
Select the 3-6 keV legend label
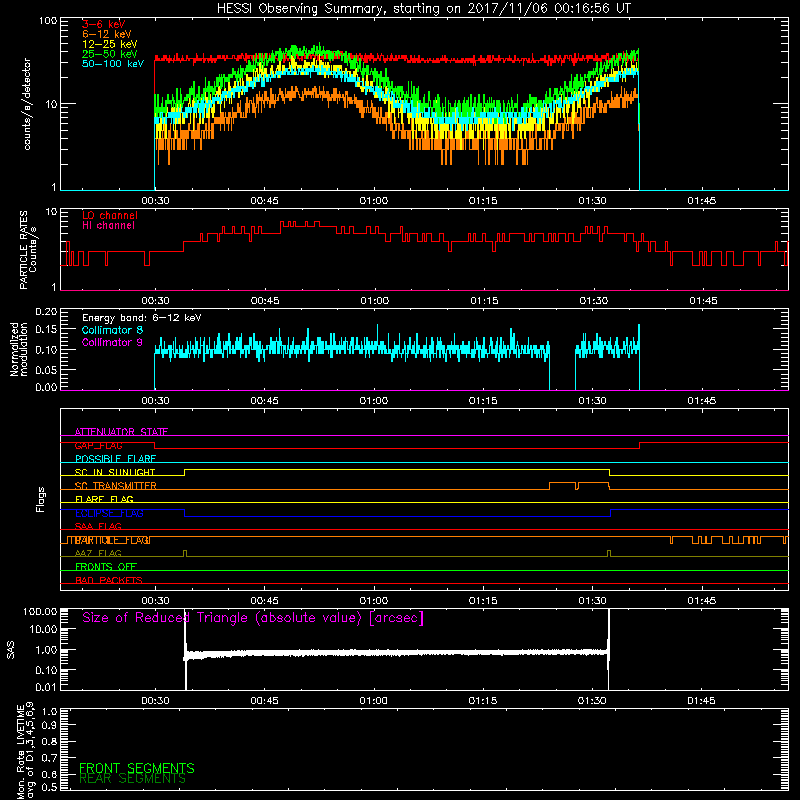tap(104, 24)
